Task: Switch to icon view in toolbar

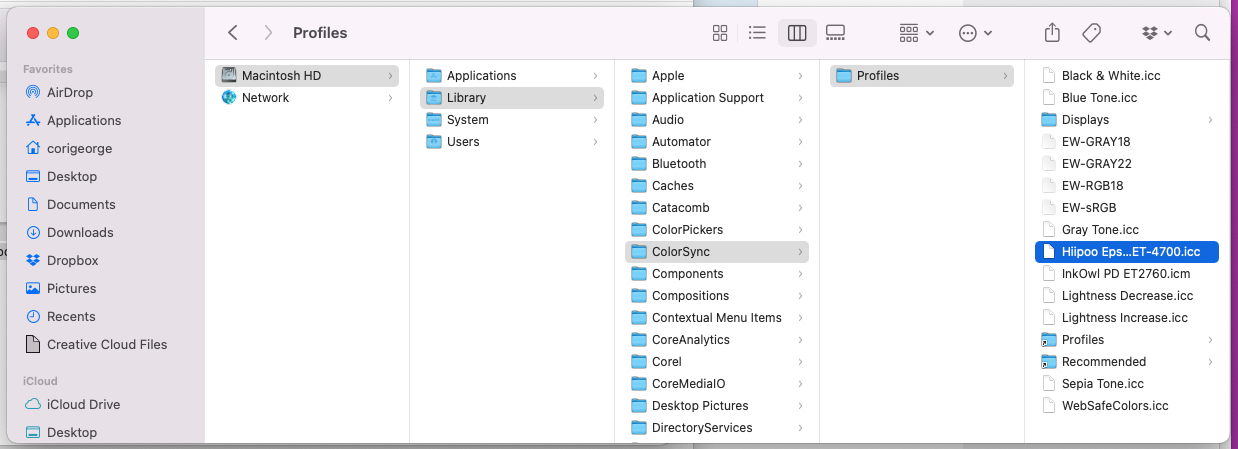Action: pos(720,33)
